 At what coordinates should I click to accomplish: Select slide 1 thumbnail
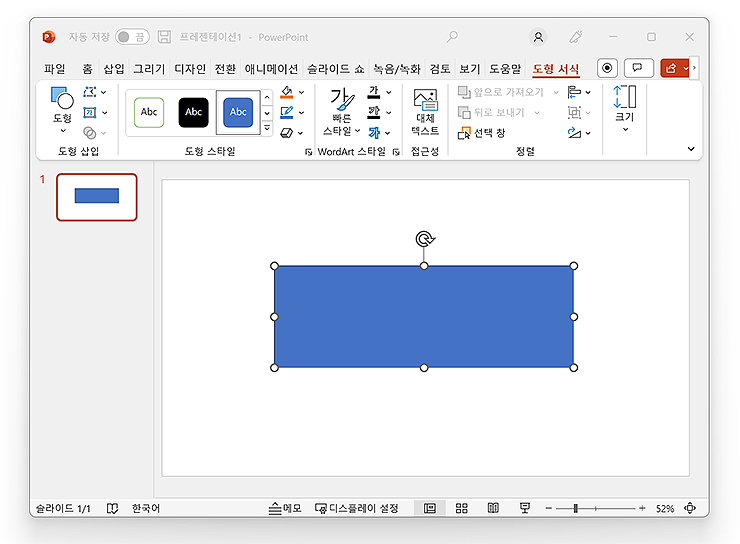click(97, 197)
